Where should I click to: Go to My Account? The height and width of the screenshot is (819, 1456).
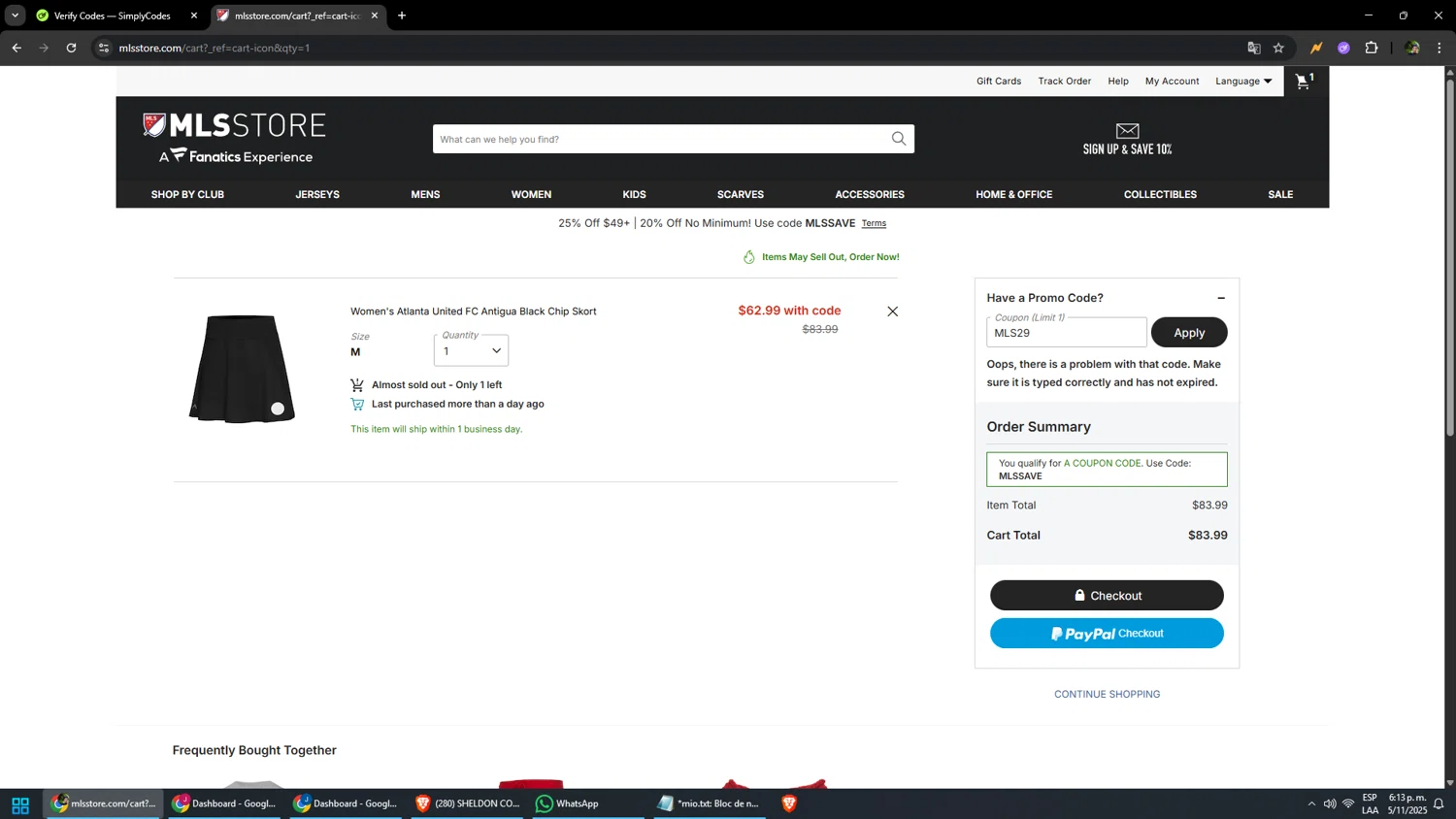1172,82
